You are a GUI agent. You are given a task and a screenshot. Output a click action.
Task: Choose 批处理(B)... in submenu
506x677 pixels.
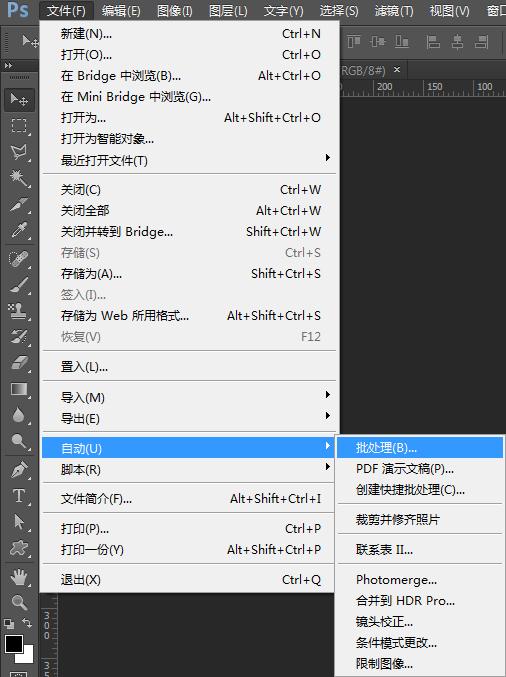pyautogui.click(x=420, y=448)
